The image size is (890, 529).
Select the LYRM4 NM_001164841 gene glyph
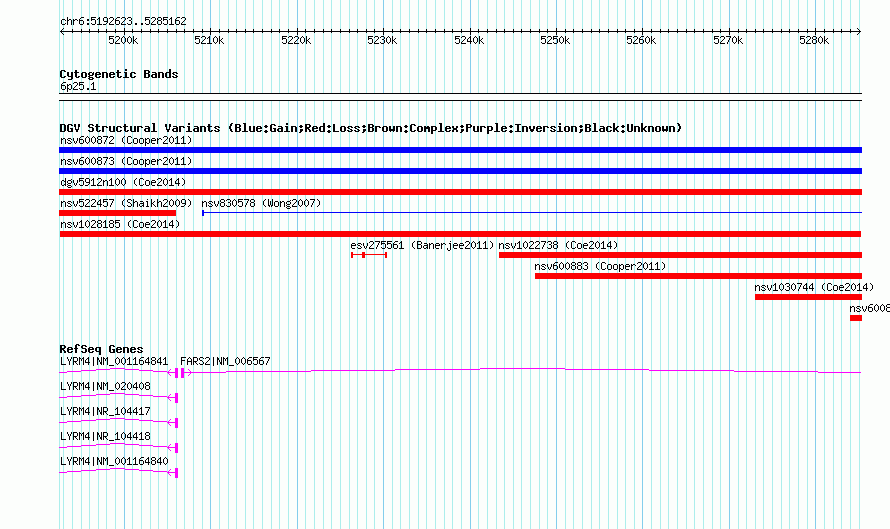click(119, 372)
